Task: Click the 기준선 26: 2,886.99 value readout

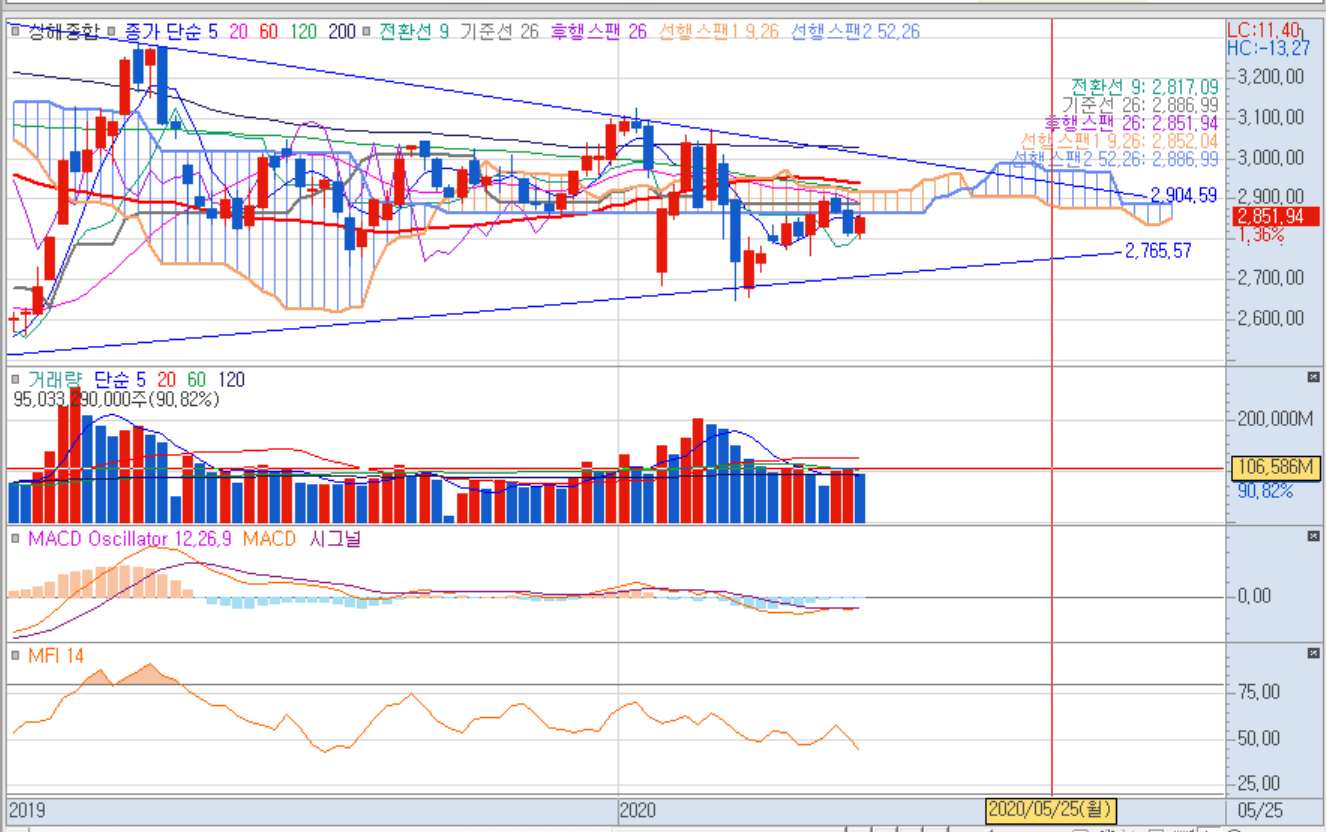Action: point(1140,104)
